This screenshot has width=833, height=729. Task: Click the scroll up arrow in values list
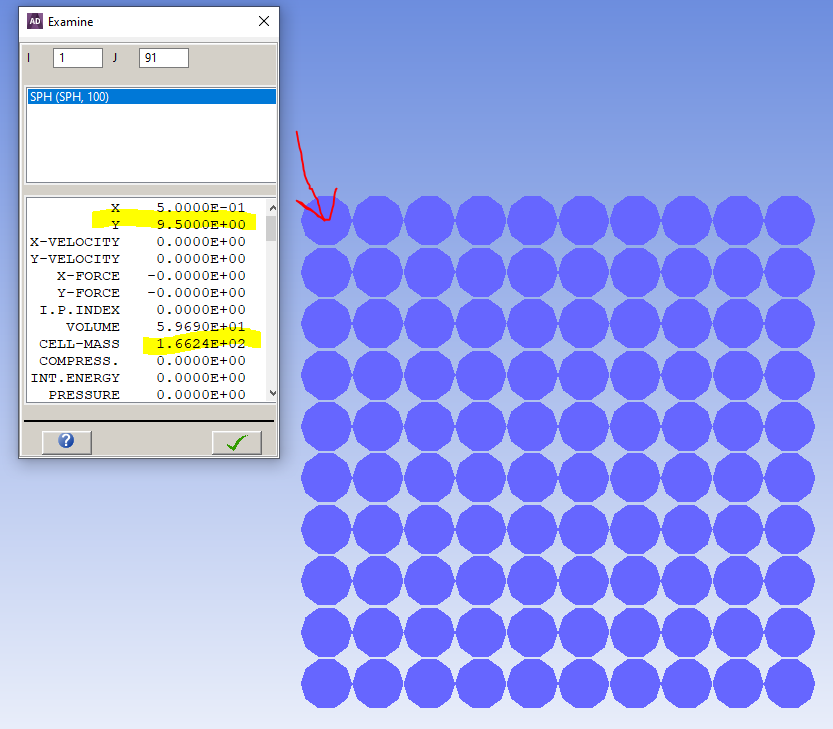[x=272, y=208]
